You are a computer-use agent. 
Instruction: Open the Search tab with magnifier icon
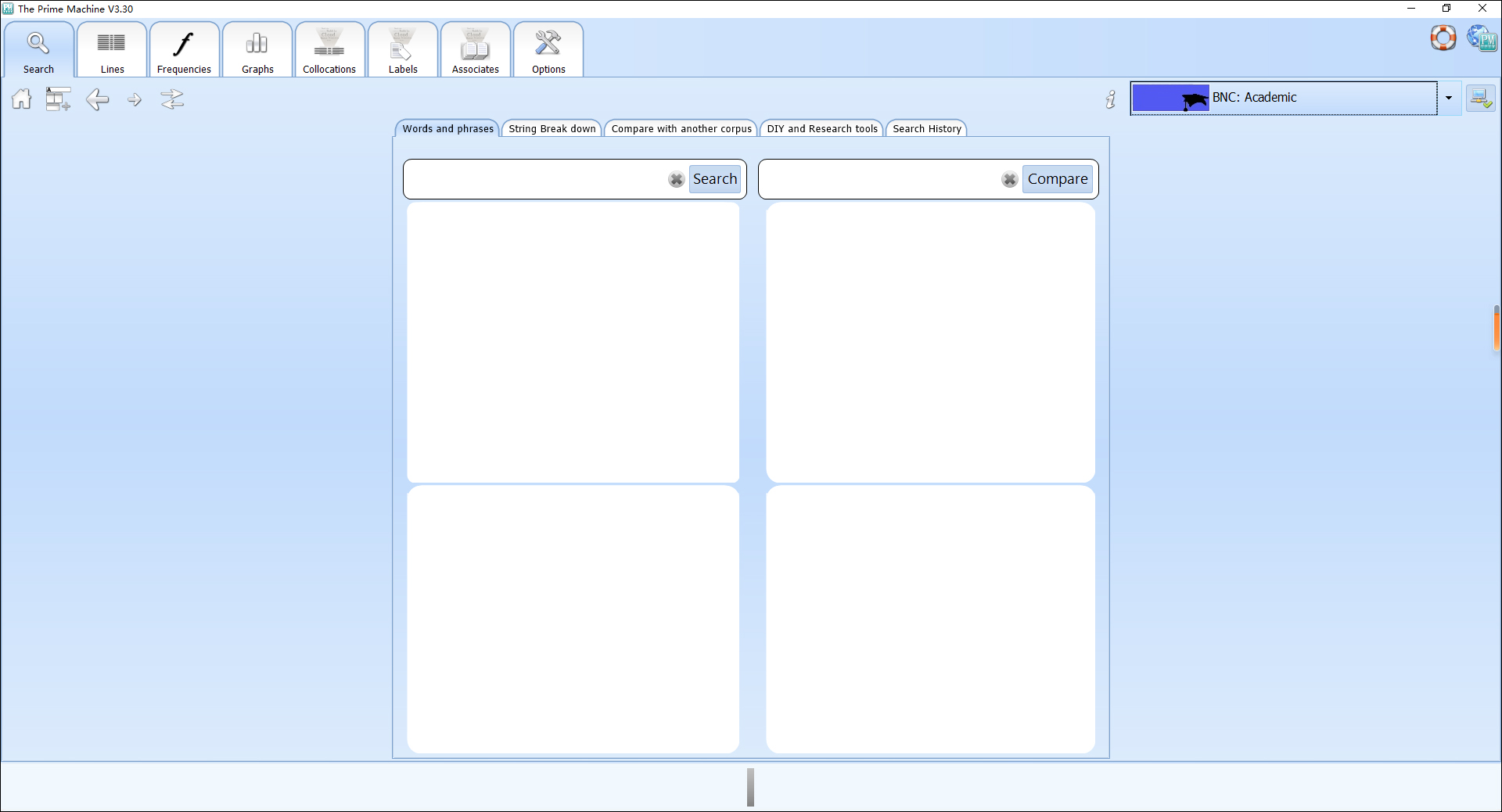tap(39, 50)
